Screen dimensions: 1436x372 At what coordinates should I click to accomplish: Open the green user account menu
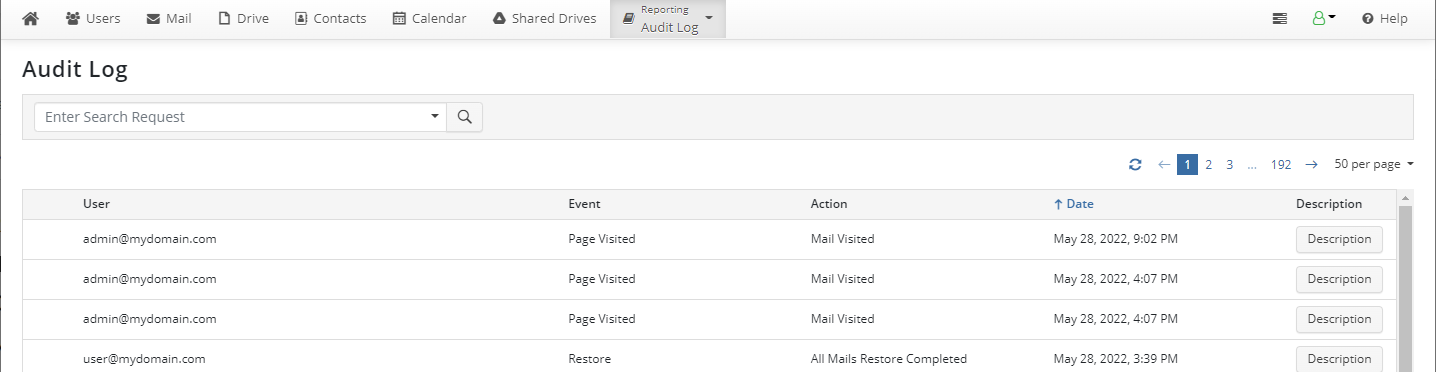click(x=1324, y=18)
